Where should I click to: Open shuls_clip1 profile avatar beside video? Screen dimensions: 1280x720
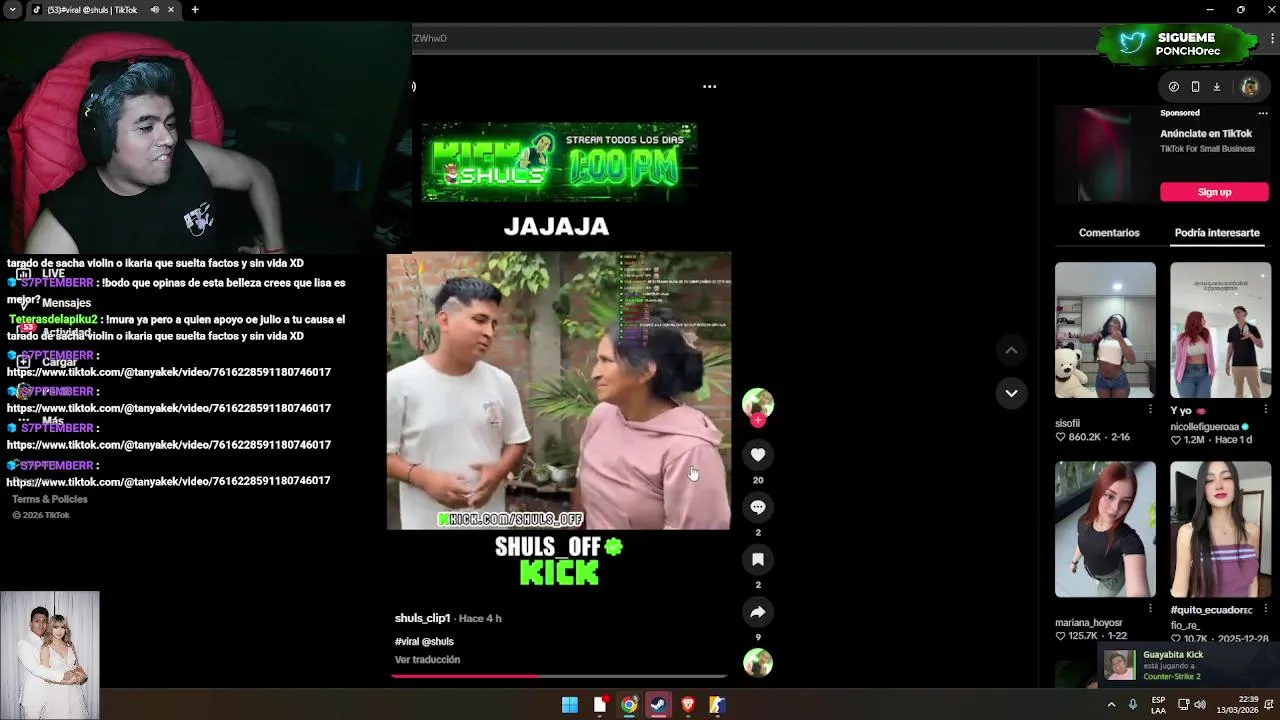(758, 403)
